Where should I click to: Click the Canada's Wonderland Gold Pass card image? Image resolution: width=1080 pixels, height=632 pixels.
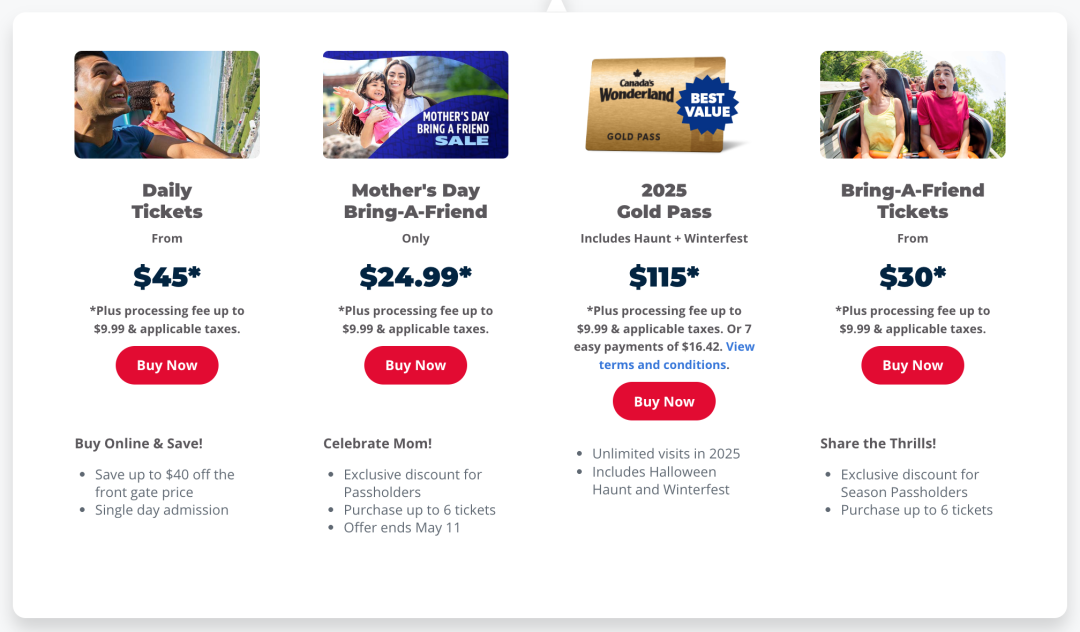click(x=656, y=105)
